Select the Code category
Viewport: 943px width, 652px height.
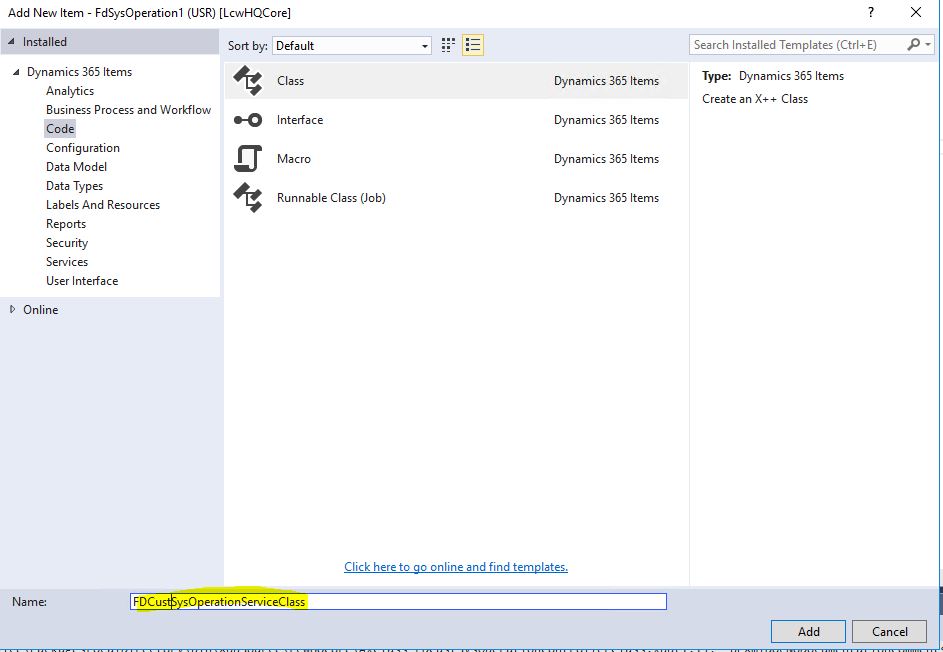[x=60, y=129]
